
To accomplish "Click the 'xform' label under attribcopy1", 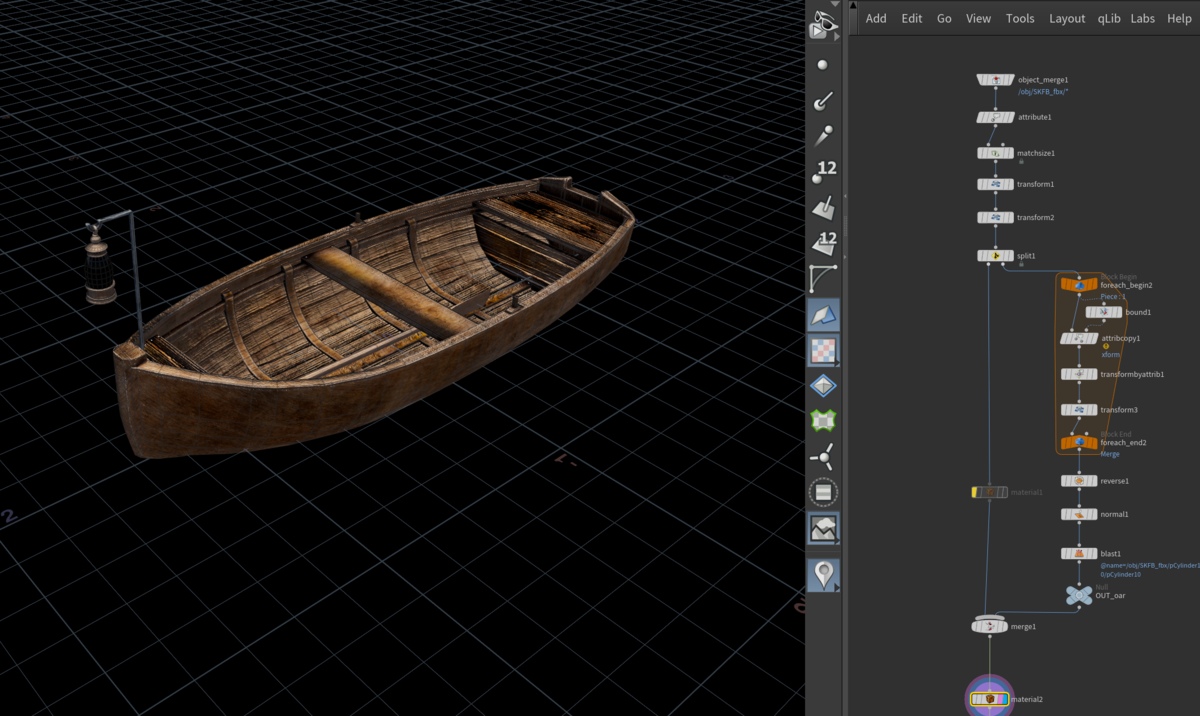I will pyautogui.click(x=1111, y=355).
